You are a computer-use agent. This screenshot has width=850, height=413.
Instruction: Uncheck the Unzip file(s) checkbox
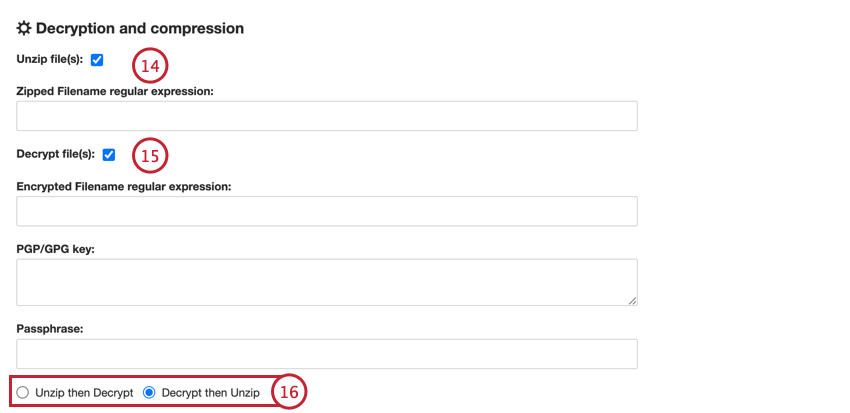point(97,60)
